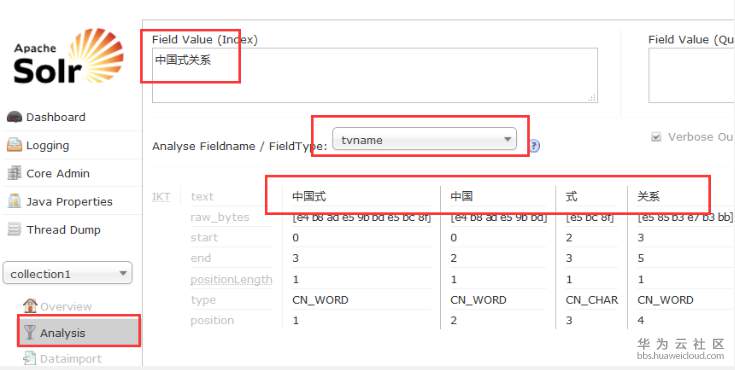Click the token text 中国
This screenshot has height=370, width=735.
[461, 196]
